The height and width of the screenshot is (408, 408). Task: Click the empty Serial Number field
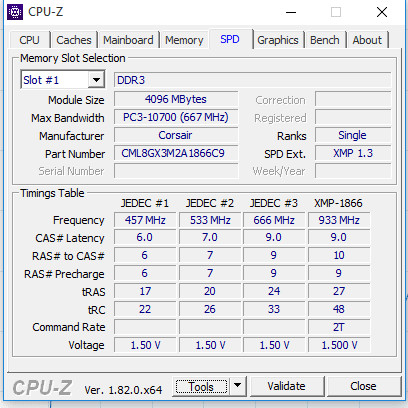pos(176,171)
